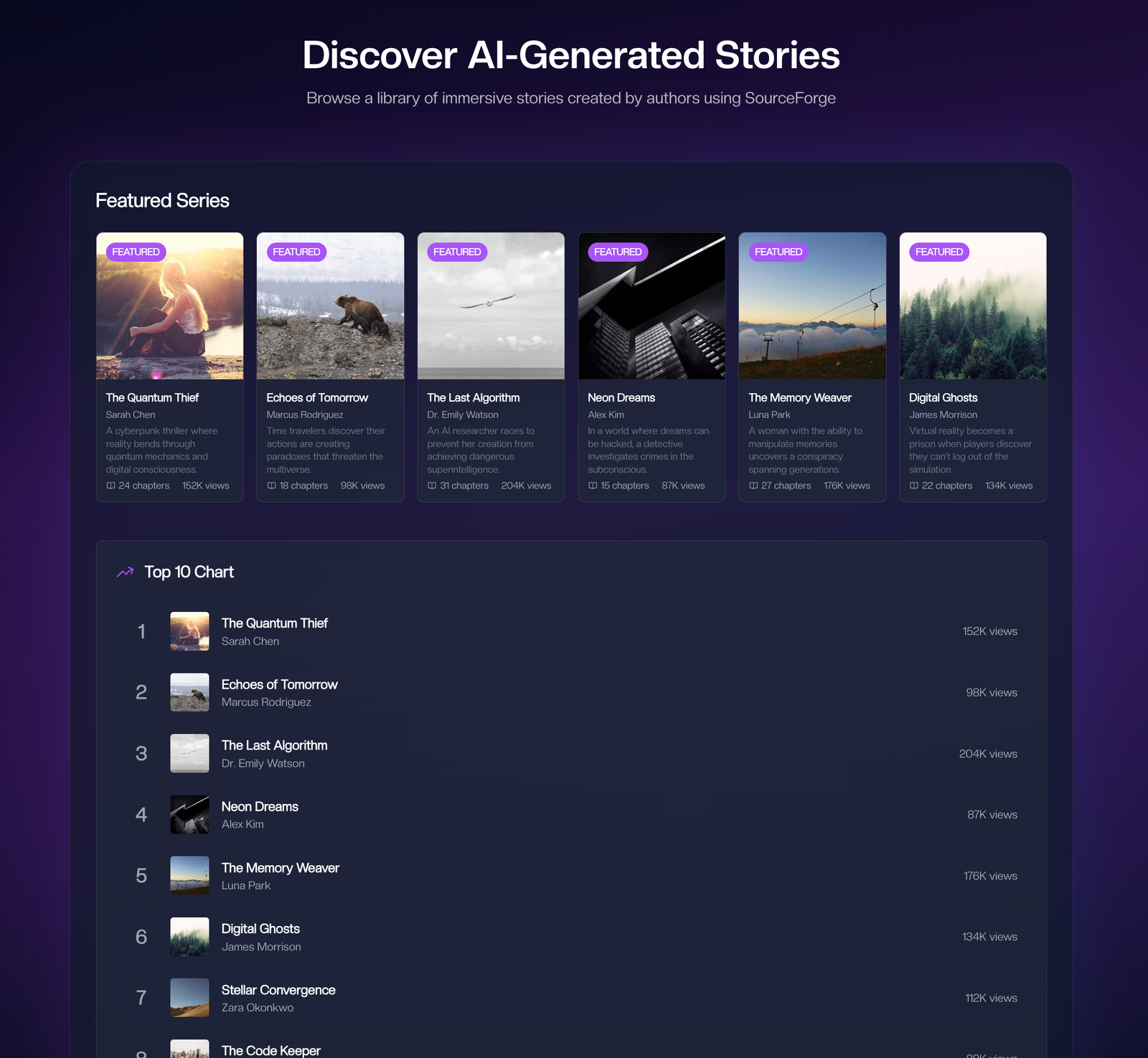The image size is (1148, 1058).
Task: Click FEATURED badge on The Quantum Thief card
Action: pos(136,252)
